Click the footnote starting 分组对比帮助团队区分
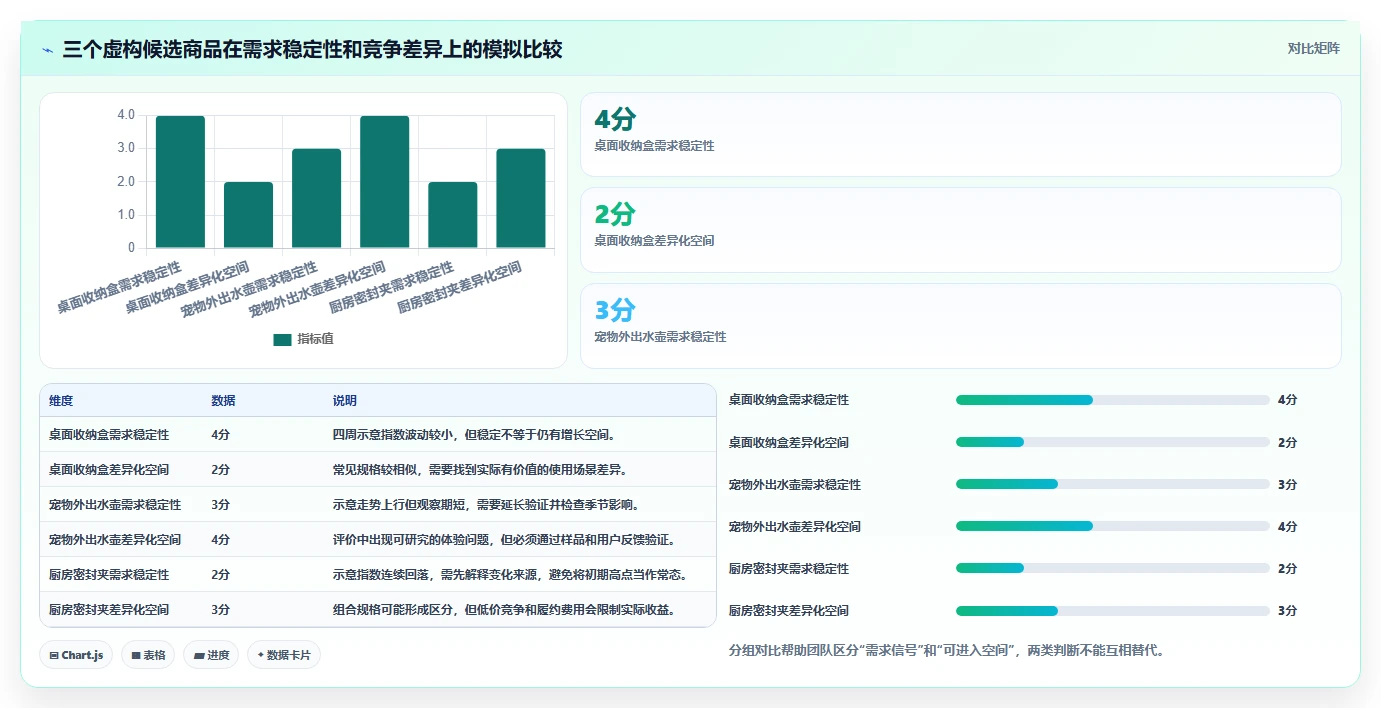This screenshot has height=708, width=1381. [946, 650]
